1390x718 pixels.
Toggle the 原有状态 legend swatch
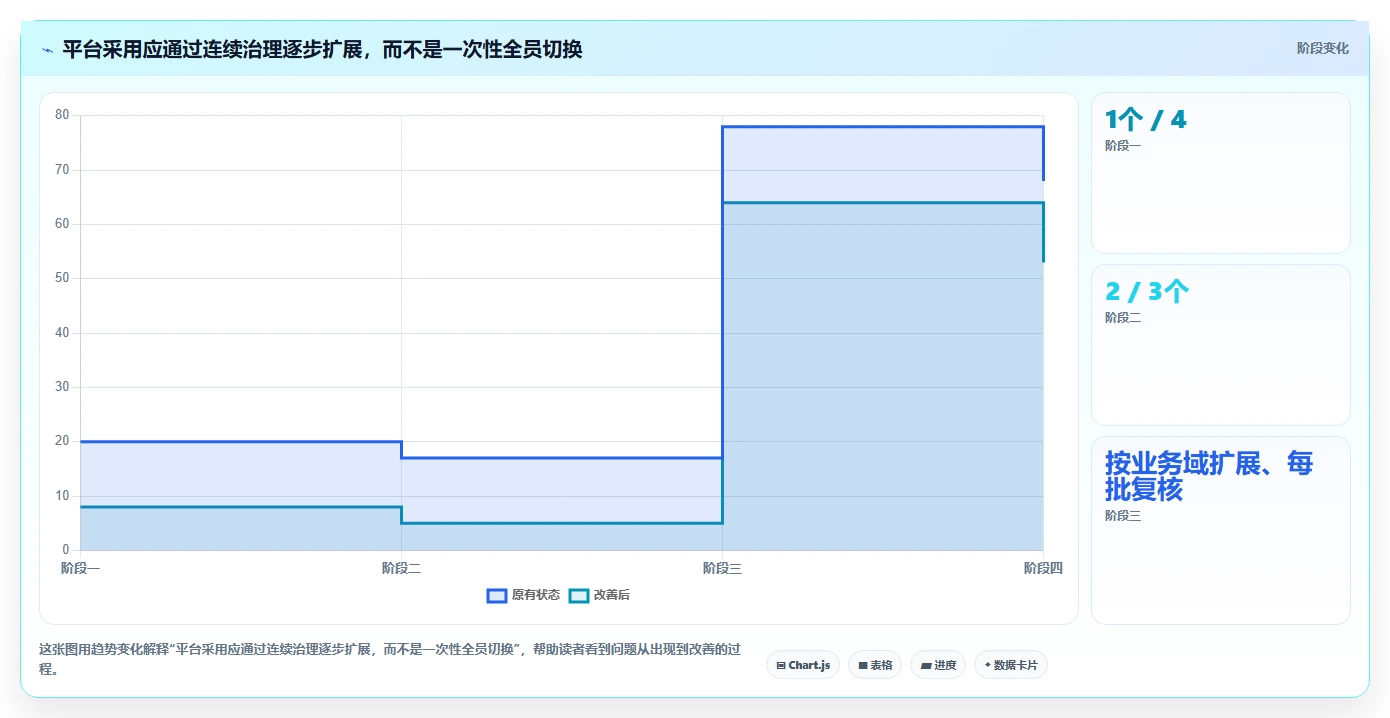coord(497,595)
